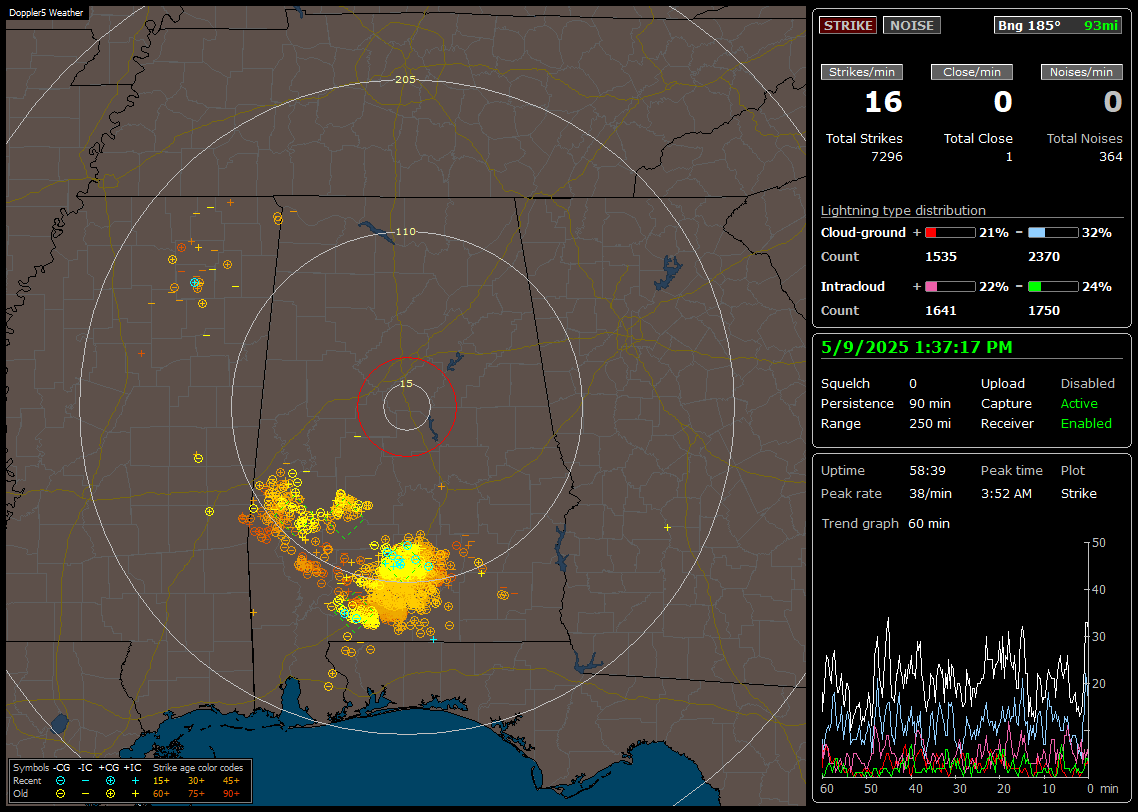Screen dimensions: 1138x812
Task: Click the positive cloud-ground count 1535
Action: 941,257
